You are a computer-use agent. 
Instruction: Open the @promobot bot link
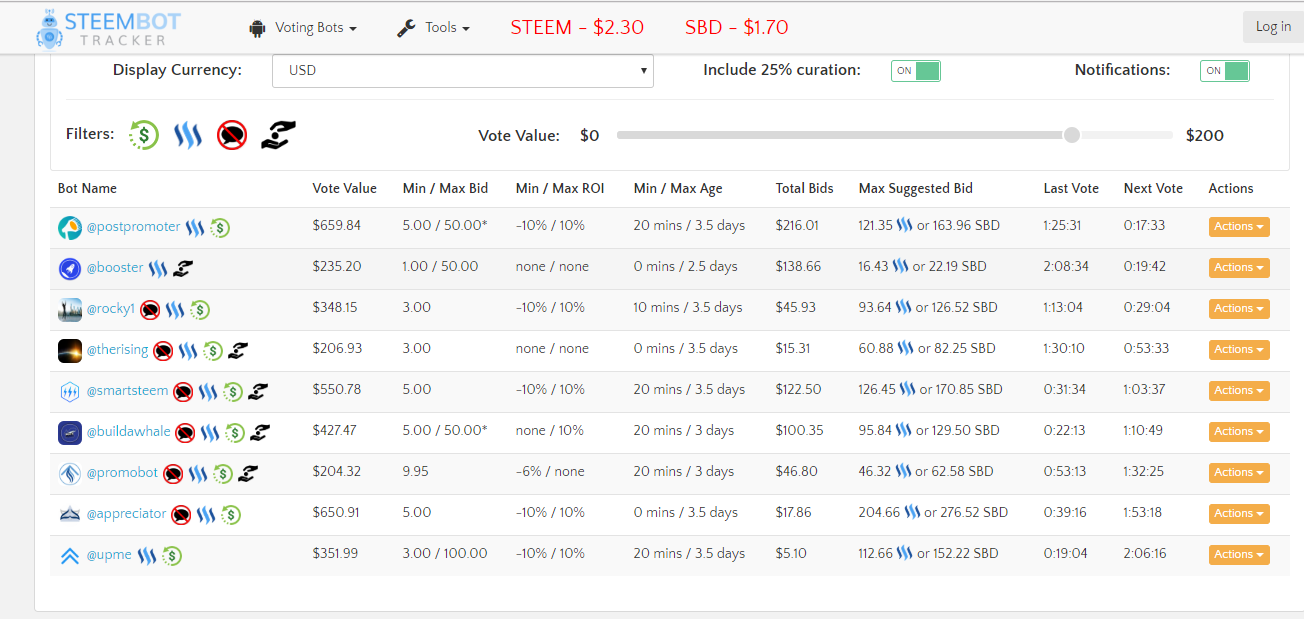(x=122, y=473)
